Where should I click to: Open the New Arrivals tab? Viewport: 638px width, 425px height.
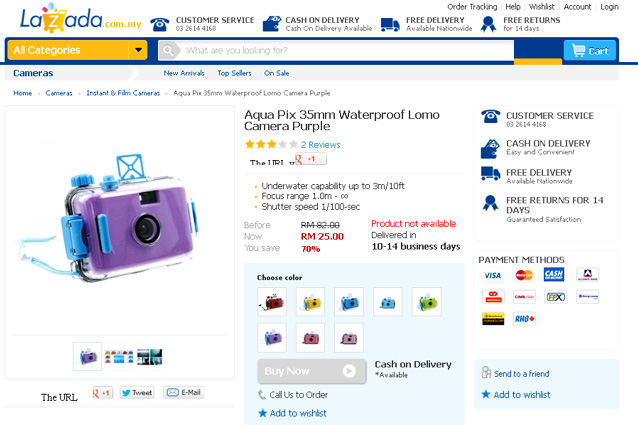184,73
